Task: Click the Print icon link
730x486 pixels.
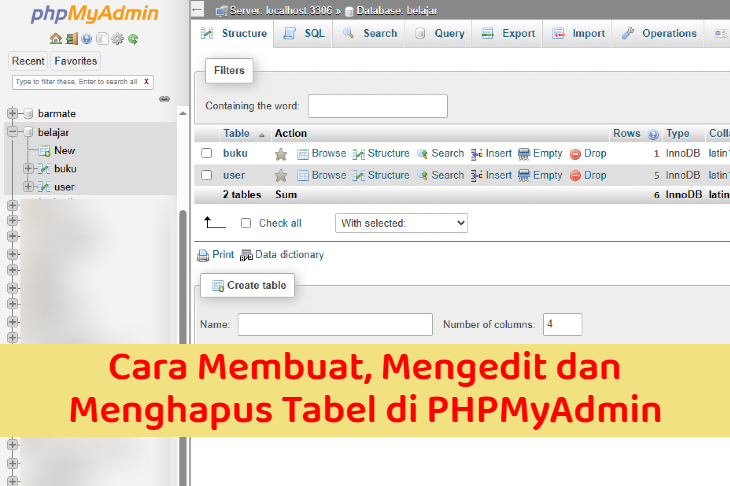Action: click(x=216, y=255)
